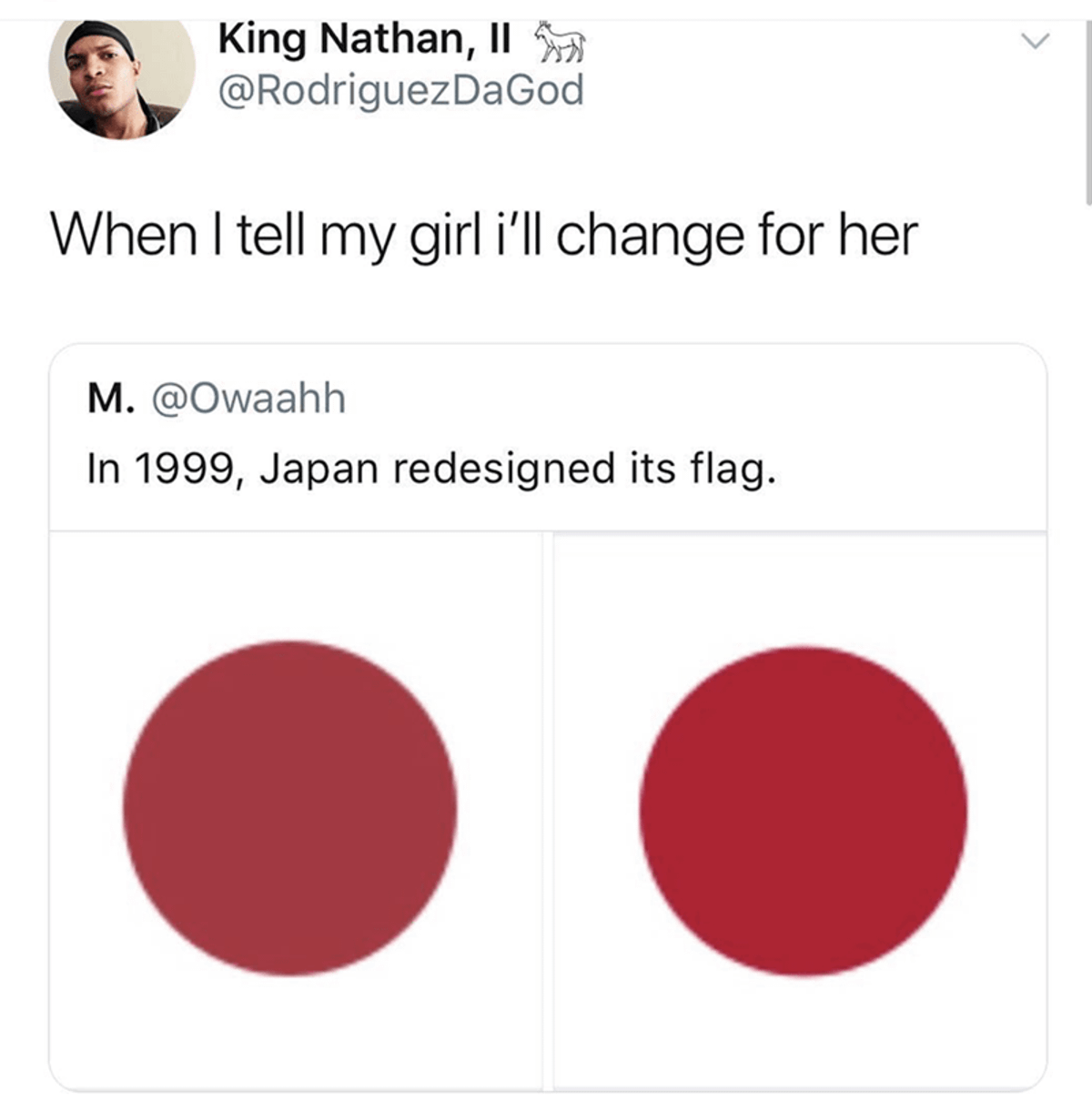1092x1111 pixels.
Task: Open King Nathan's profile picture
Action: pos(122,80)
